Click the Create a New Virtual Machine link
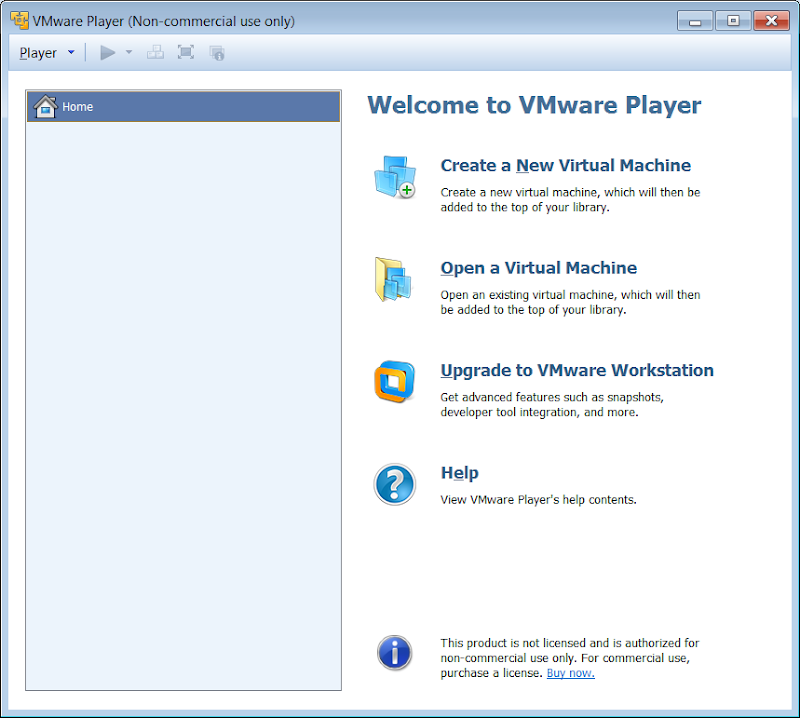This screenshot has height=718, width=800. [565, 165]
